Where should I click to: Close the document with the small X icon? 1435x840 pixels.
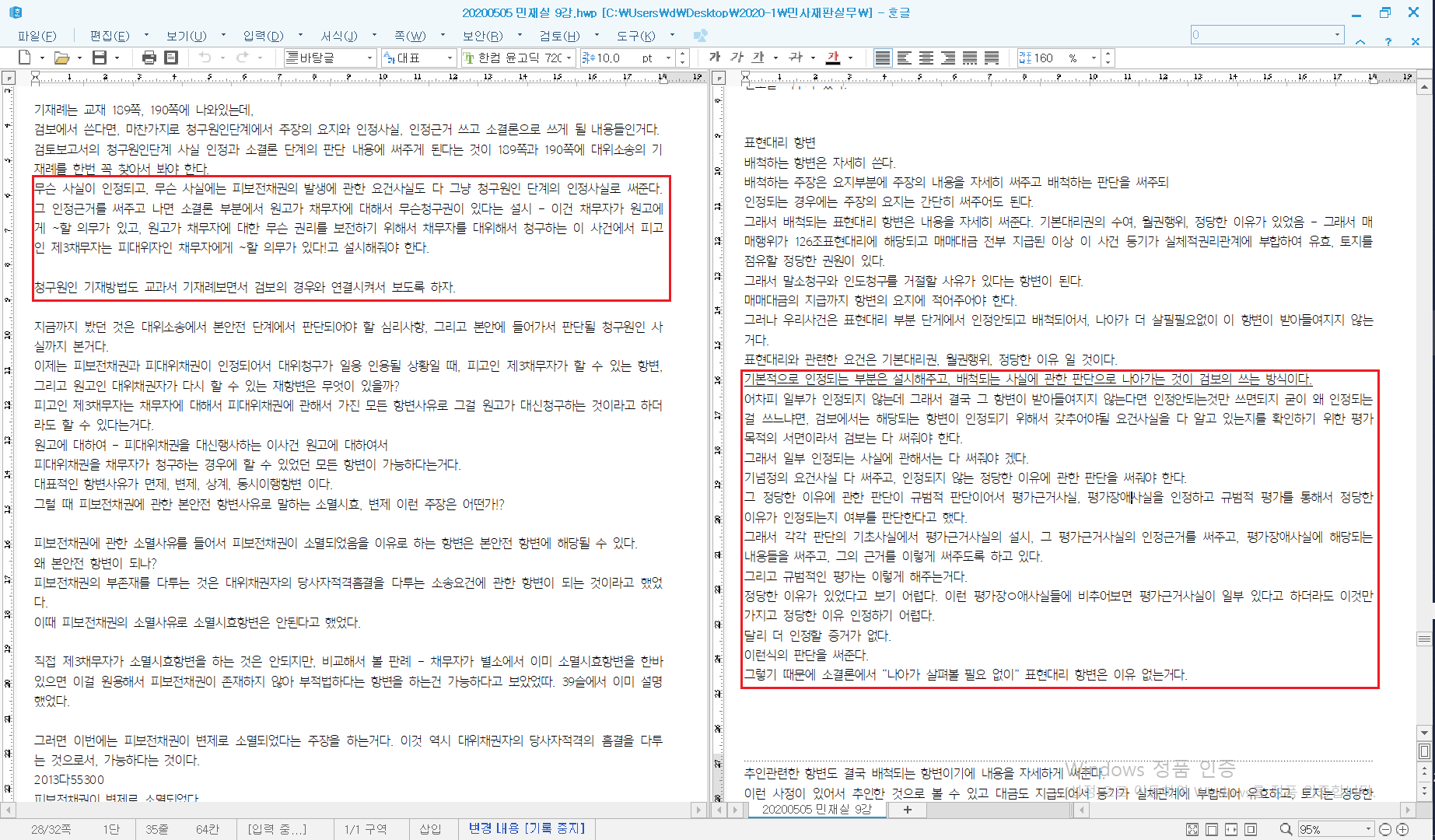[x=1416, y=41]
